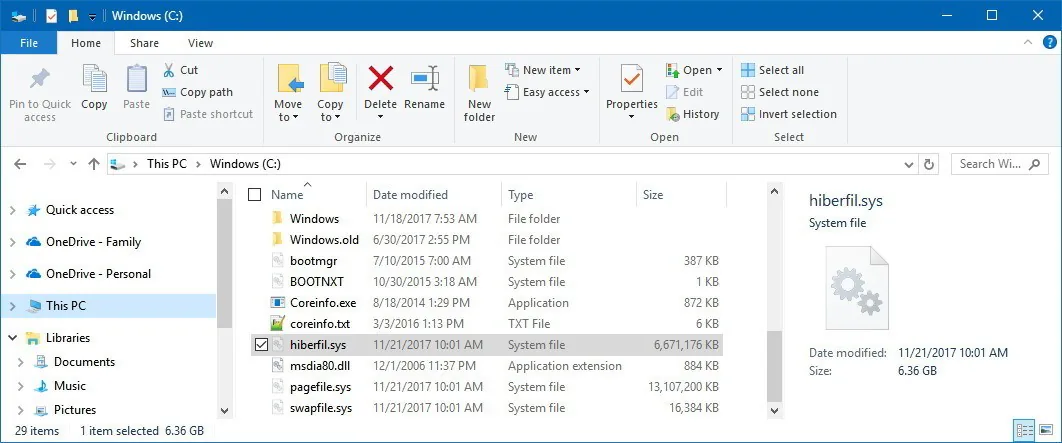Click Windows (C:) breadcrumb segment
The width and height of the screenshot is (1062, 443).
point(245,164)
